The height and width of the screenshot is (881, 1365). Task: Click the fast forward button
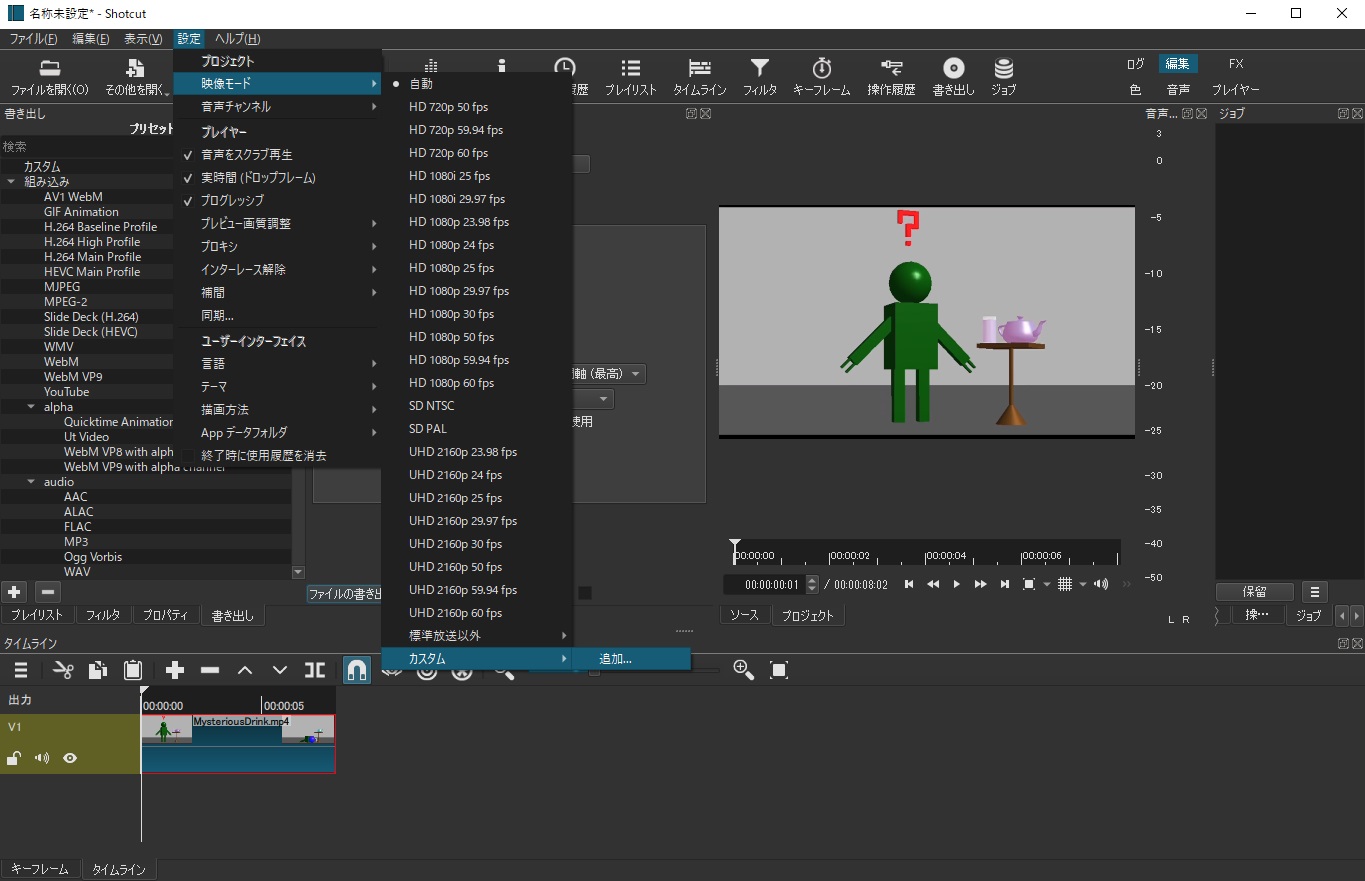(981, 584)
